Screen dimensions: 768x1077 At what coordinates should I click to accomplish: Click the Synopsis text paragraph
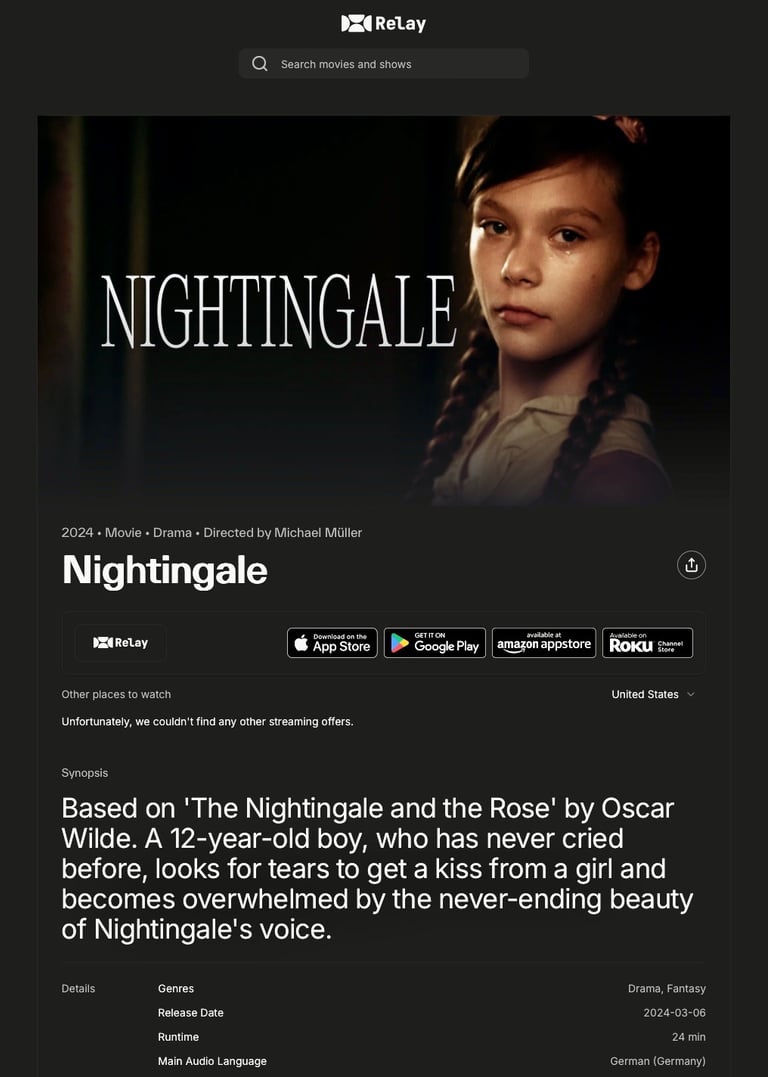tap(377, 869)
